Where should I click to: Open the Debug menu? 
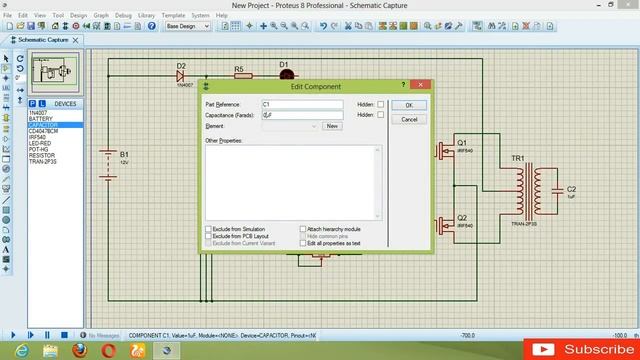[123, 16]
